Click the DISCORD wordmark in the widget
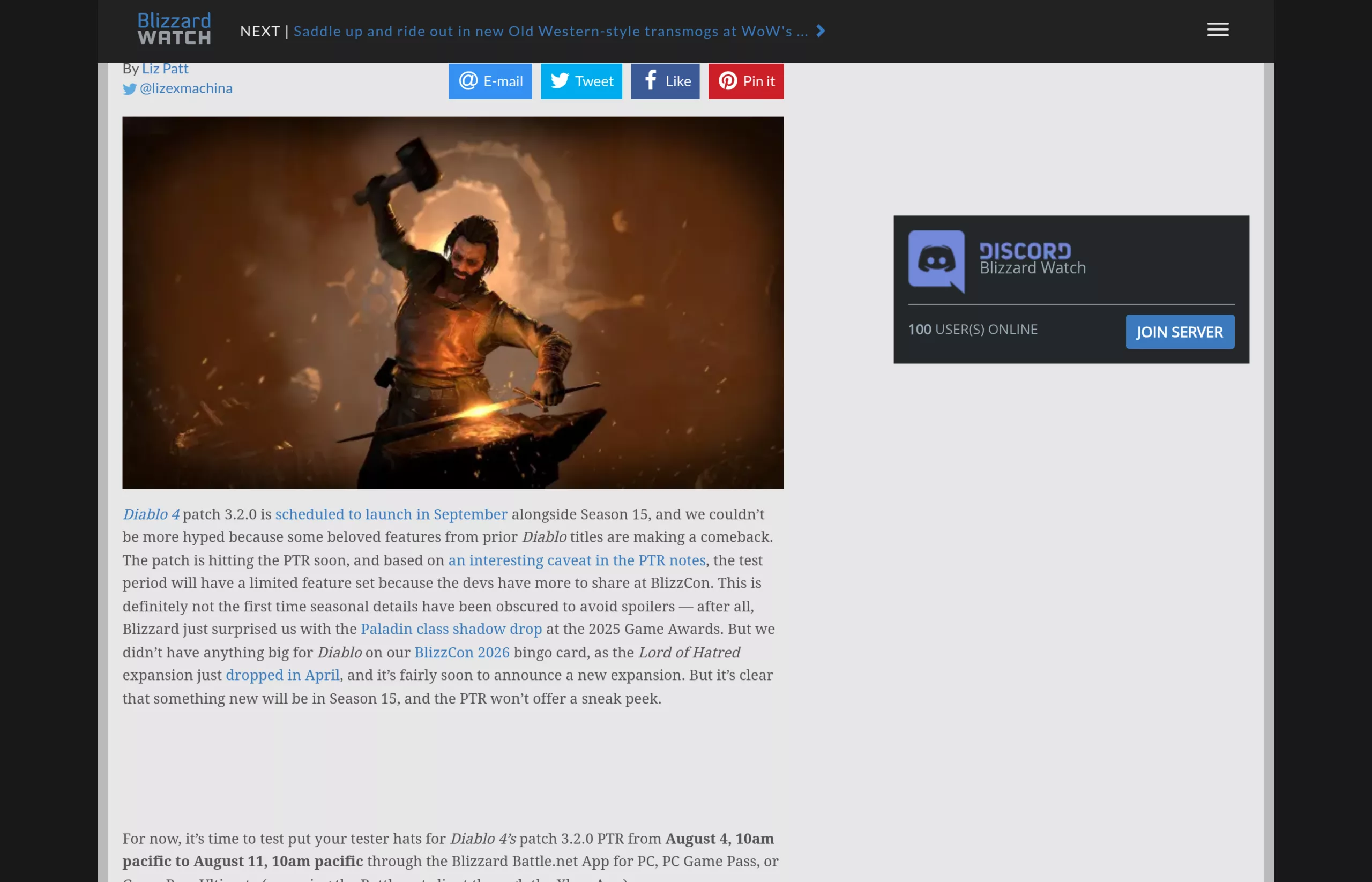This screenshot has width=1372, height=882. 1025,250
